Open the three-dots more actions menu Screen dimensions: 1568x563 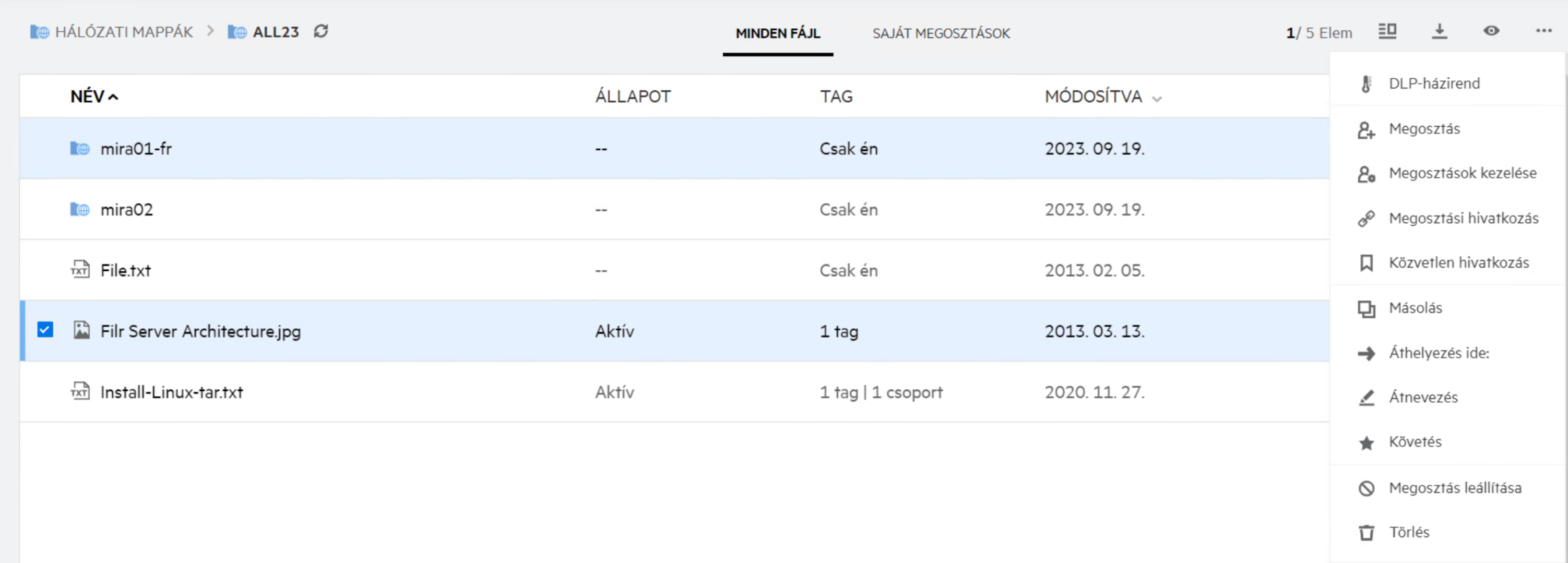[1543, 31]
